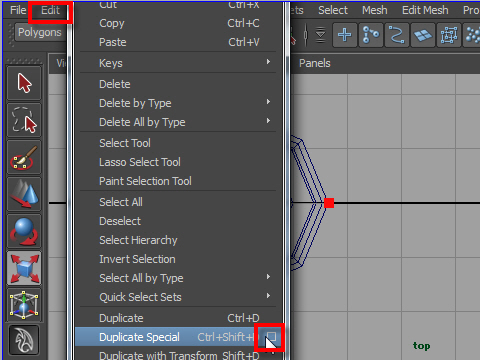Viewport: 480px width, 360px height.
Task: Open Duplicate Special options box
Action: click(x=271, y=337)
